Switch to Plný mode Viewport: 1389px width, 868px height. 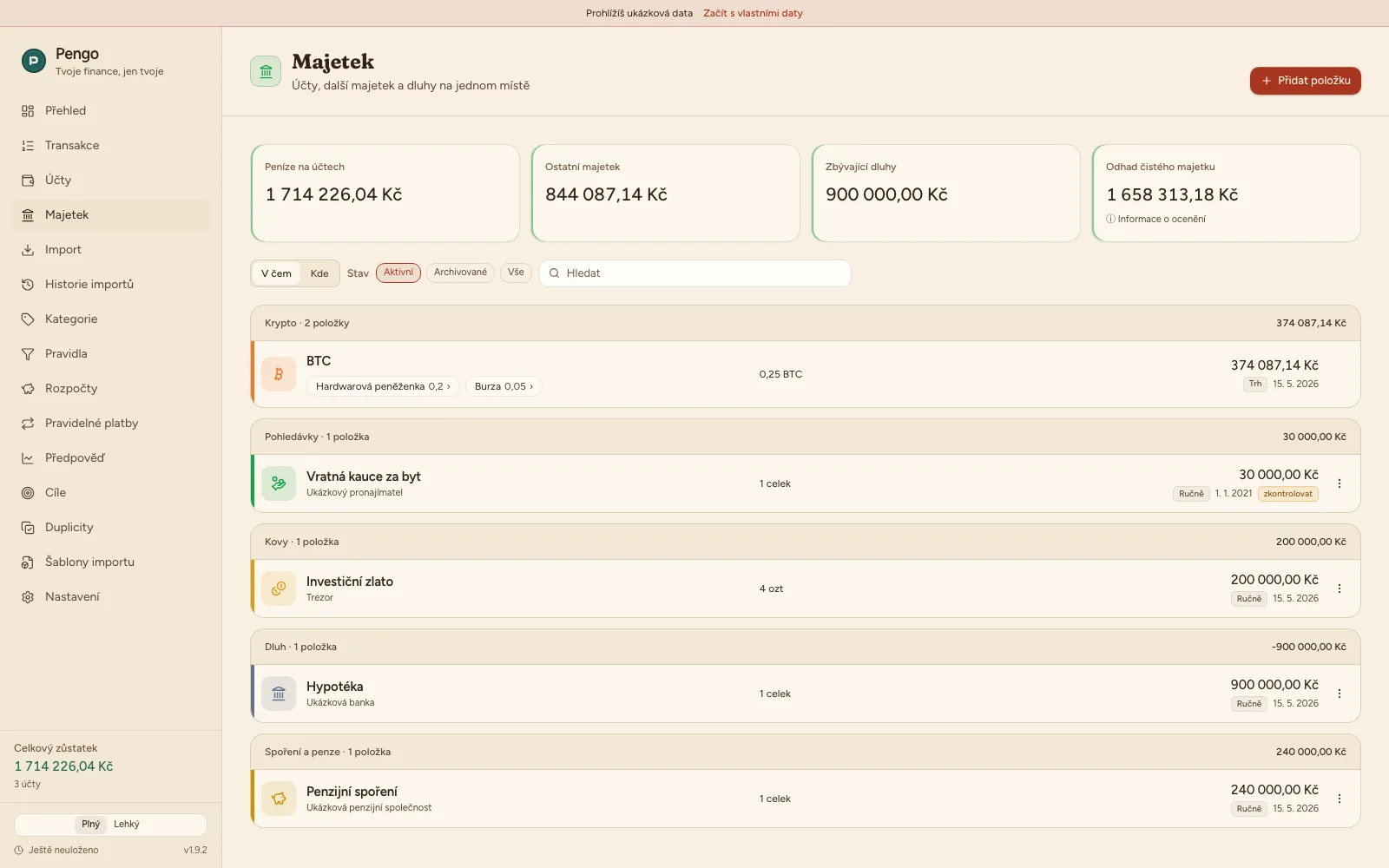(x=90, y=825)
